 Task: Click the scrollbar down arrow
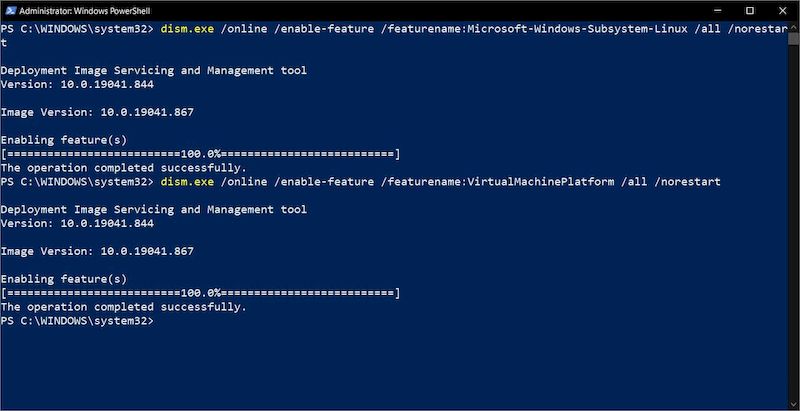pyautogui.click(x=793, y=404)
